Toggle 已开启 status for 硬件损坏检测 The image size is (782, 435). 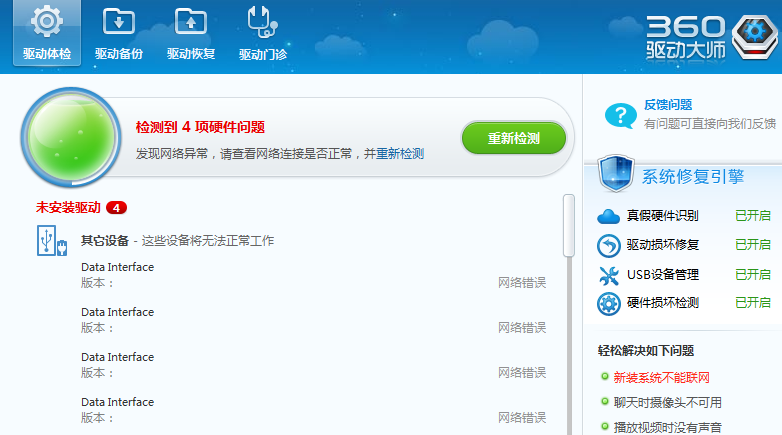[753, 302]
